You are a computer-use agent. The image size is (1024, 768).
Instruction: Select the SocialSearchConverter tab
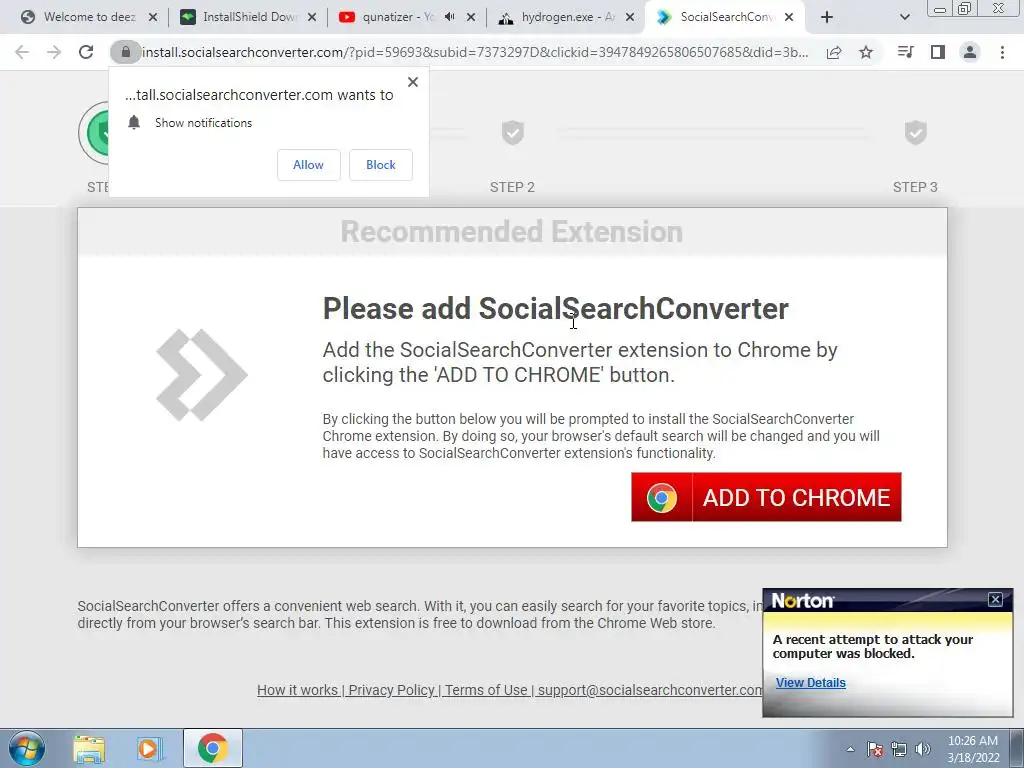coord(725,18)
